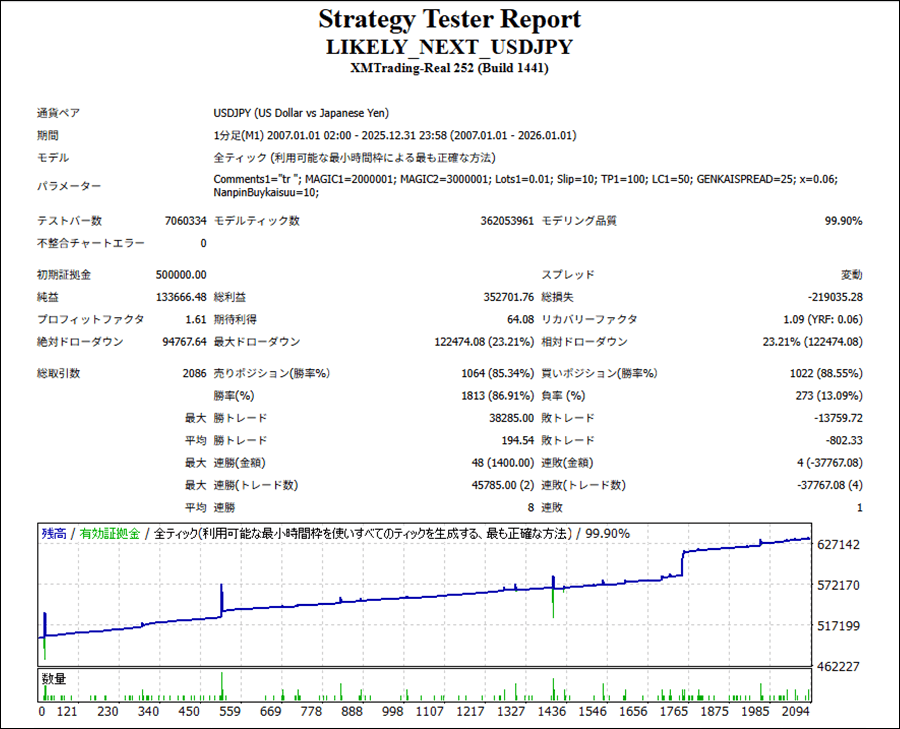Click the initial deposit value 500000.00
Image resolution: width=900 pixels, height=729 pixels.
181,274
